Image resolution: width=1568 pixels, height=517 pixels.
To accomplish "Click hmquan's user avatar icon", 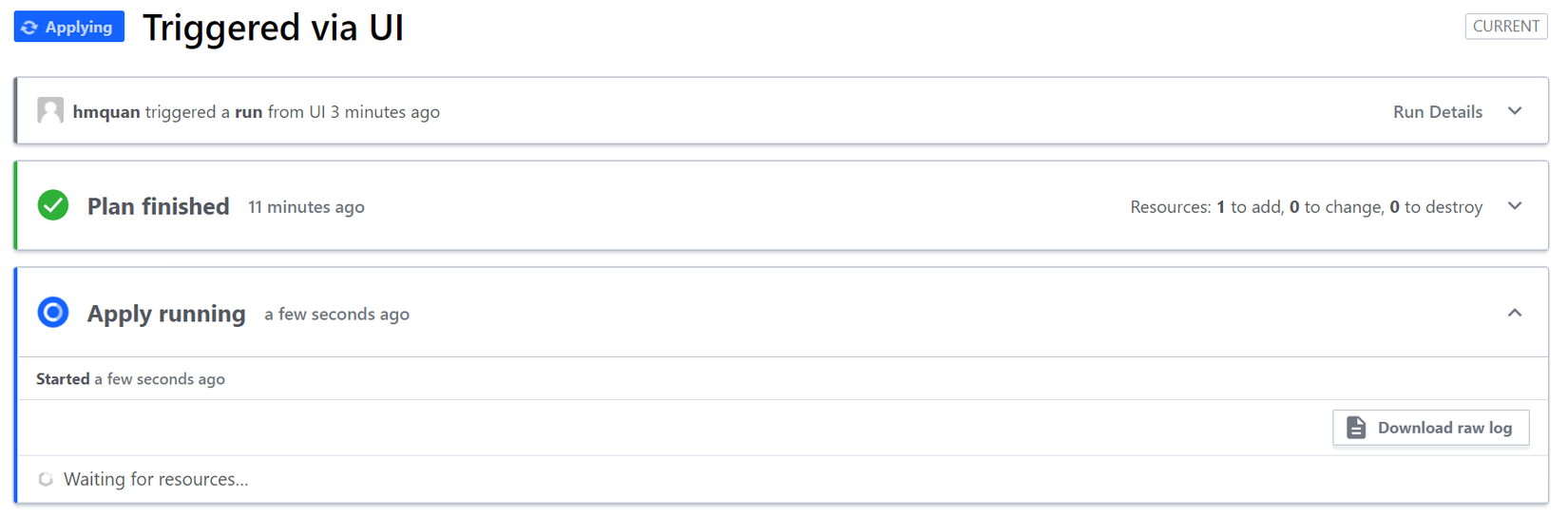I will click(x=50, y=111).
